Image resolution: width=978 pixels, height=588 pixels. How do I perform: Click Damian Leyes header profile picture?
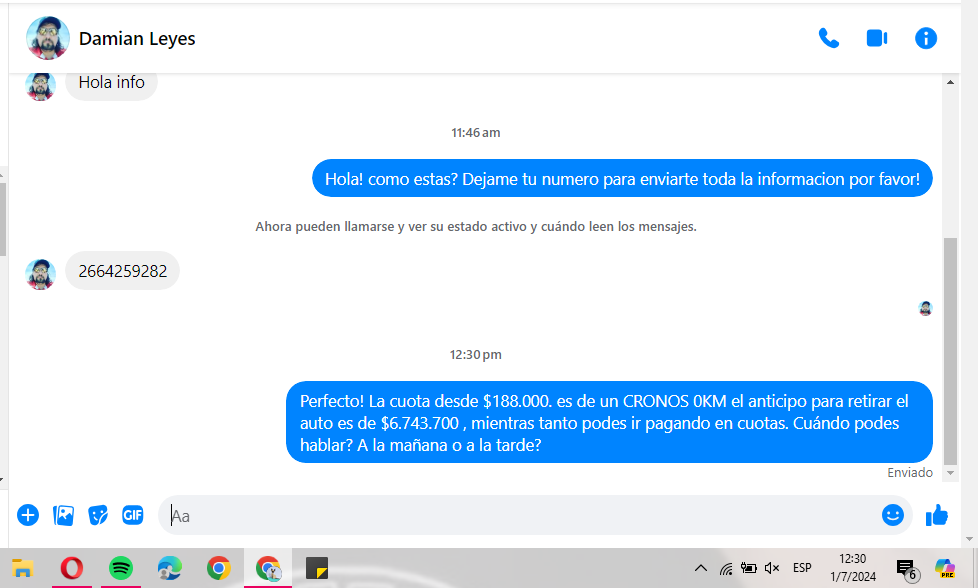click(48, 39)
